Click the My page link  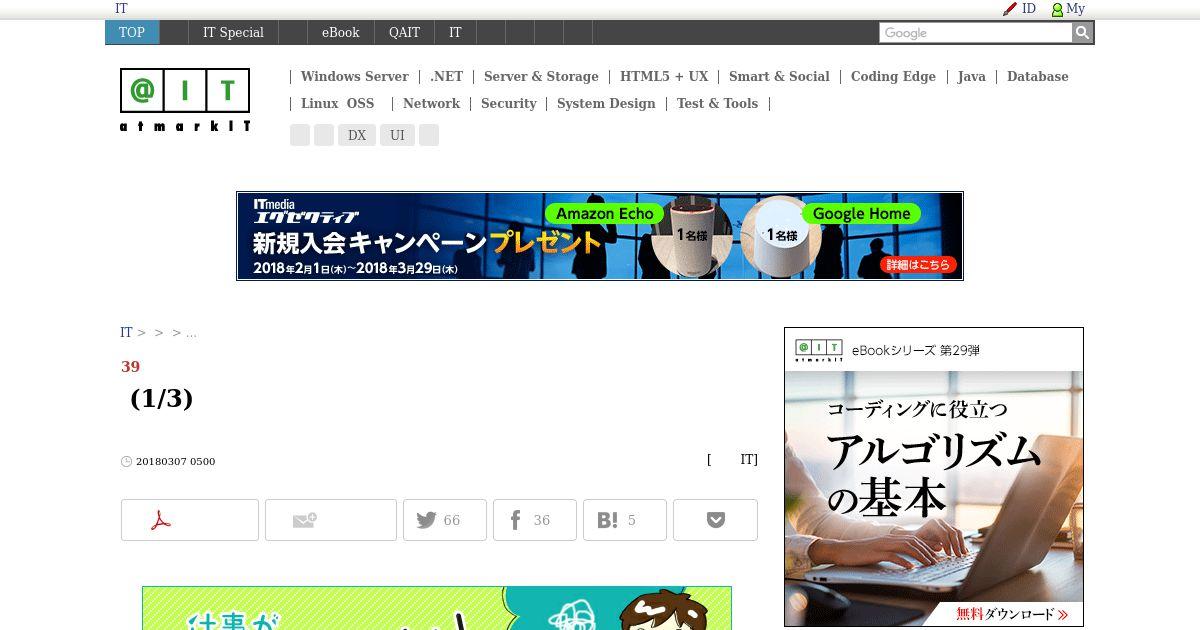1075,9
